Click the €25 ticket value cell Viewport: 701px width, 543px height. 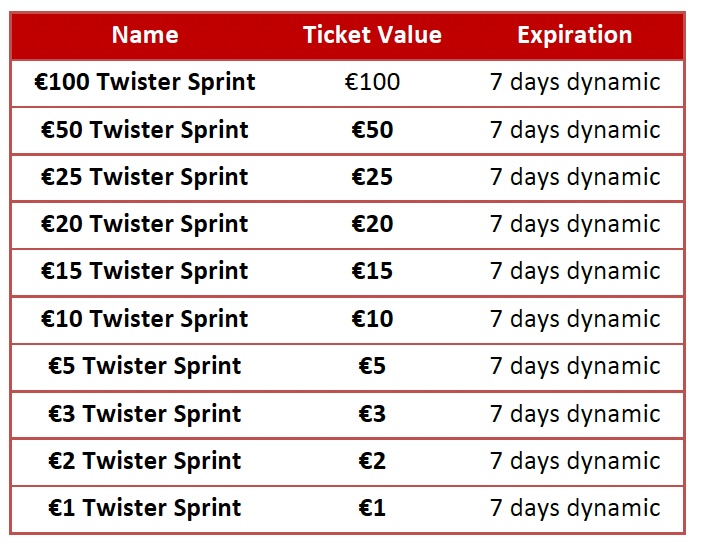tap(372, 177)
